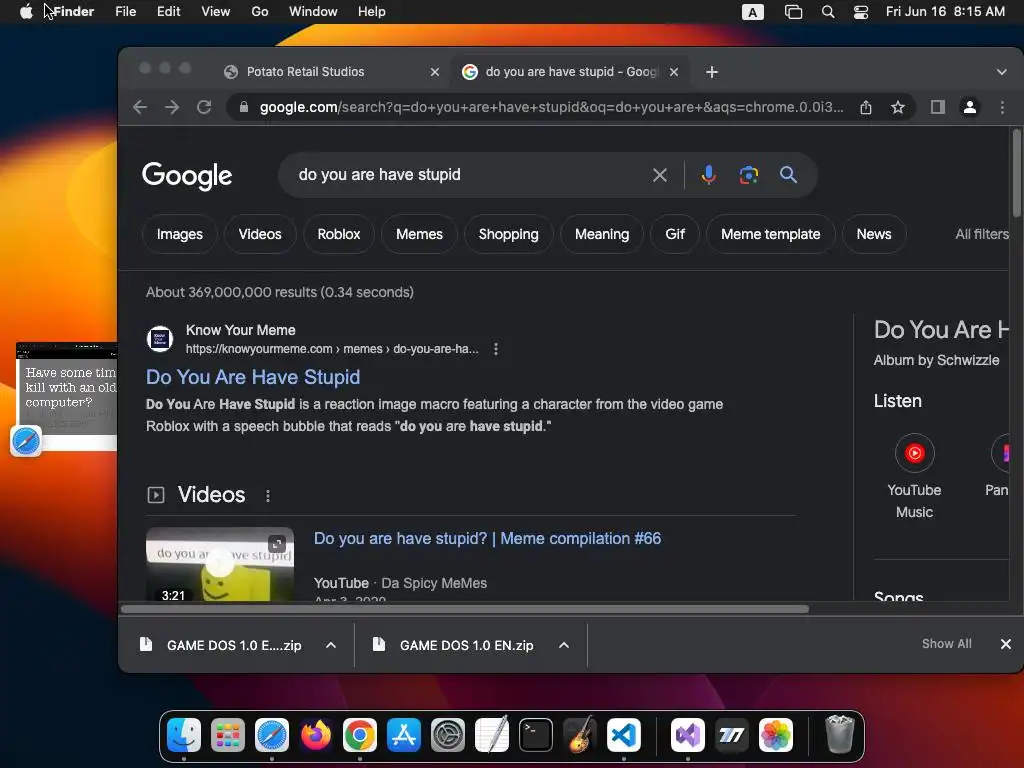Open Google Lens image search
Image resolution: width=1024 pixels, height=768 pixels.
[x=748, y=175]
